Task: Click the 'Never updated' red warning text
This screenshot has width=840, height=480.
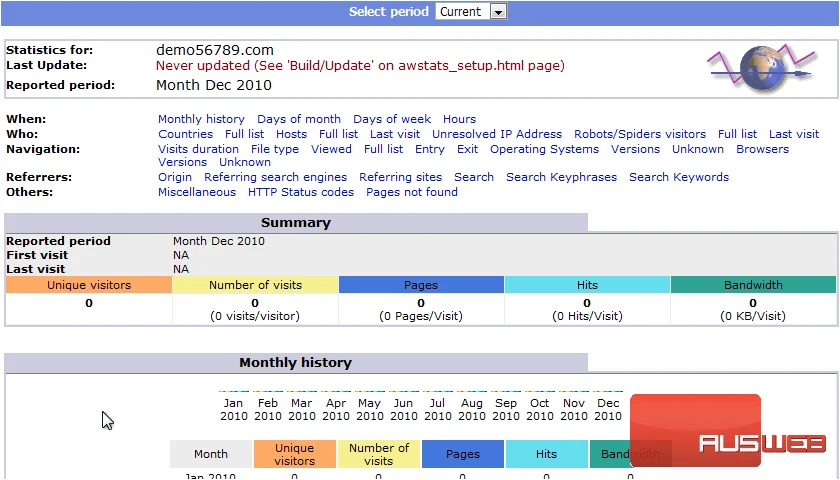Action: tap(360, 65)
